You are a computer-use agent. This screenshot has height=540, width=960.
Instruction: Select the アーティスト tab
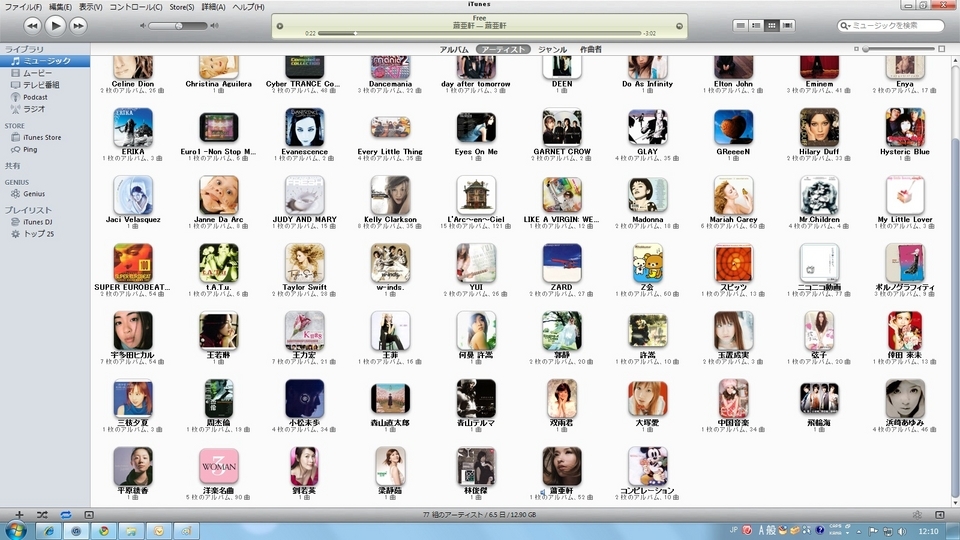click(503, 50)
